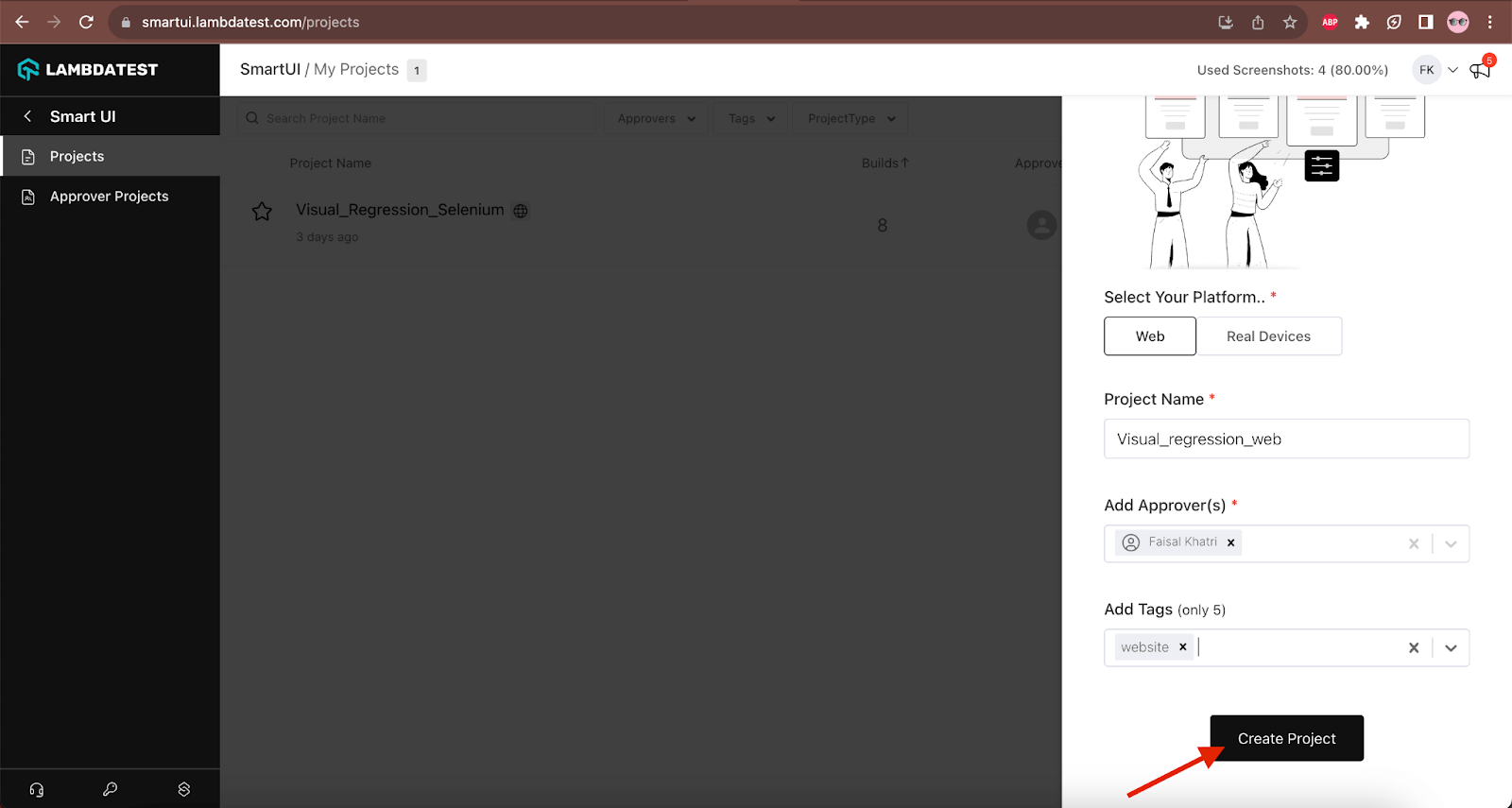Open the browser extensions puzzle icon

1362,22
